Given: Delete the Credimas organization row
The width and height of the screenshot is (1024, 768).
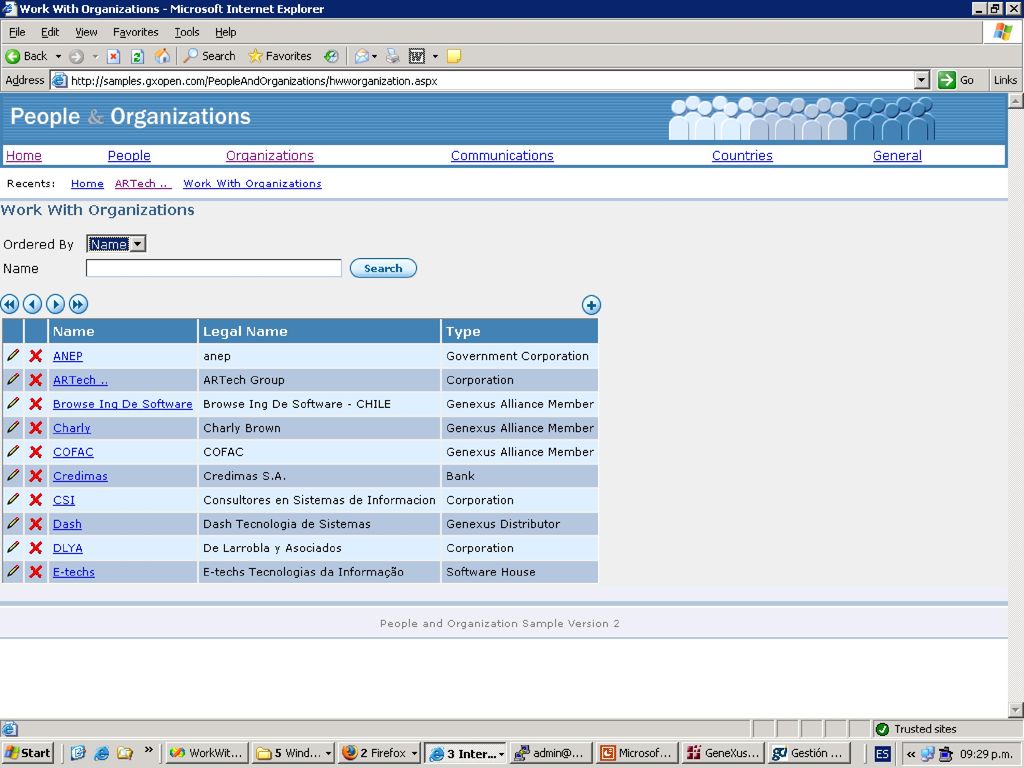Looking at the screenshot, I should point(36,476).
